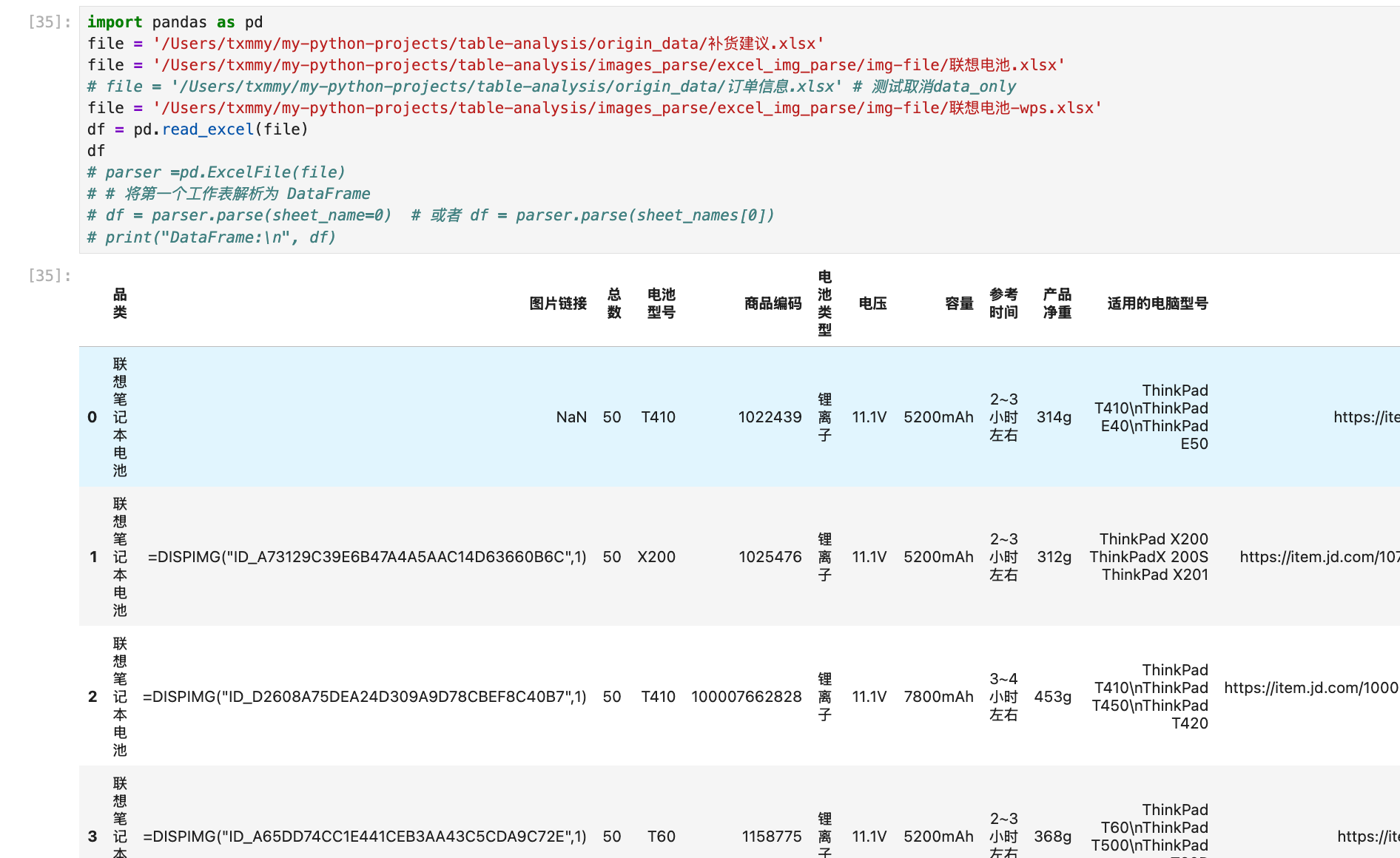Click the 7800mAh capacity cell
The height and width of the screenshot is (858, 1400).
938,697
